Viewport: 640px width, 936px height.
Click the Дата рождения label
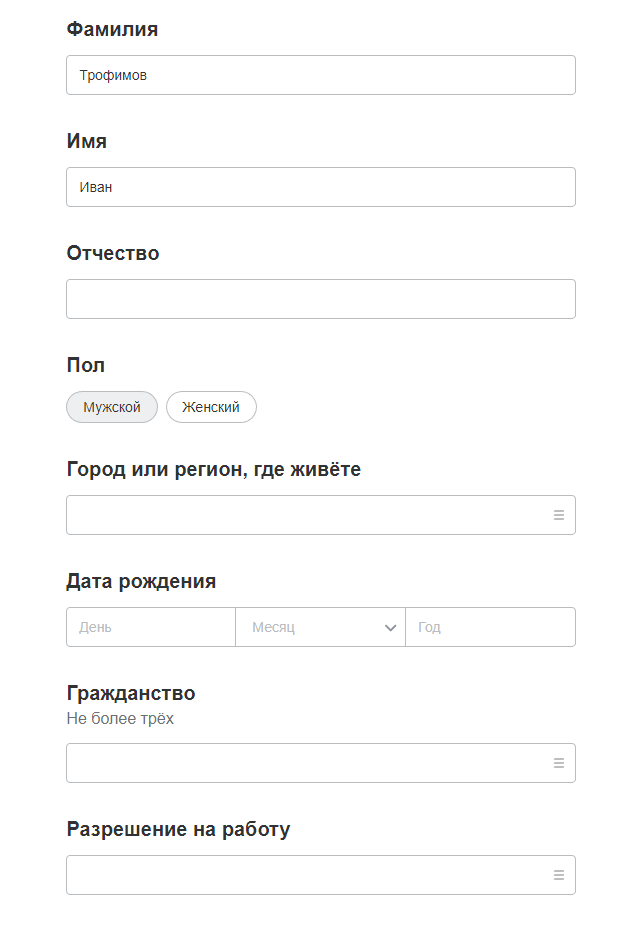[x=141, y=581]
